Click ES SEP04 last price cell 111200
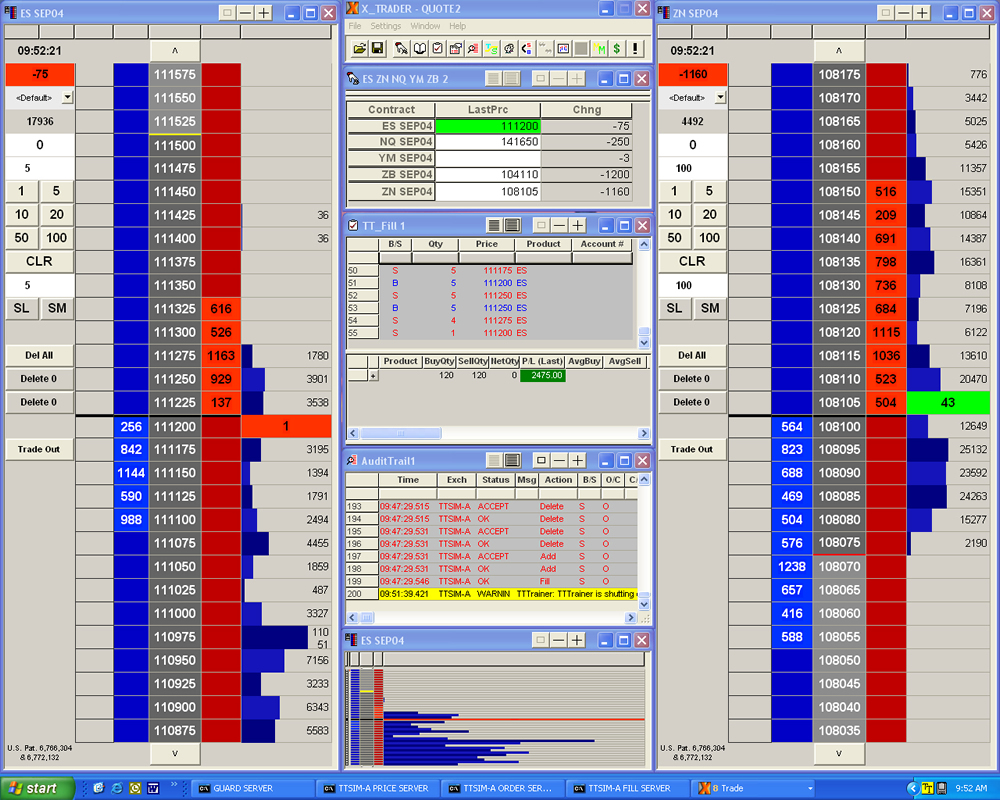 coord(488,126)
